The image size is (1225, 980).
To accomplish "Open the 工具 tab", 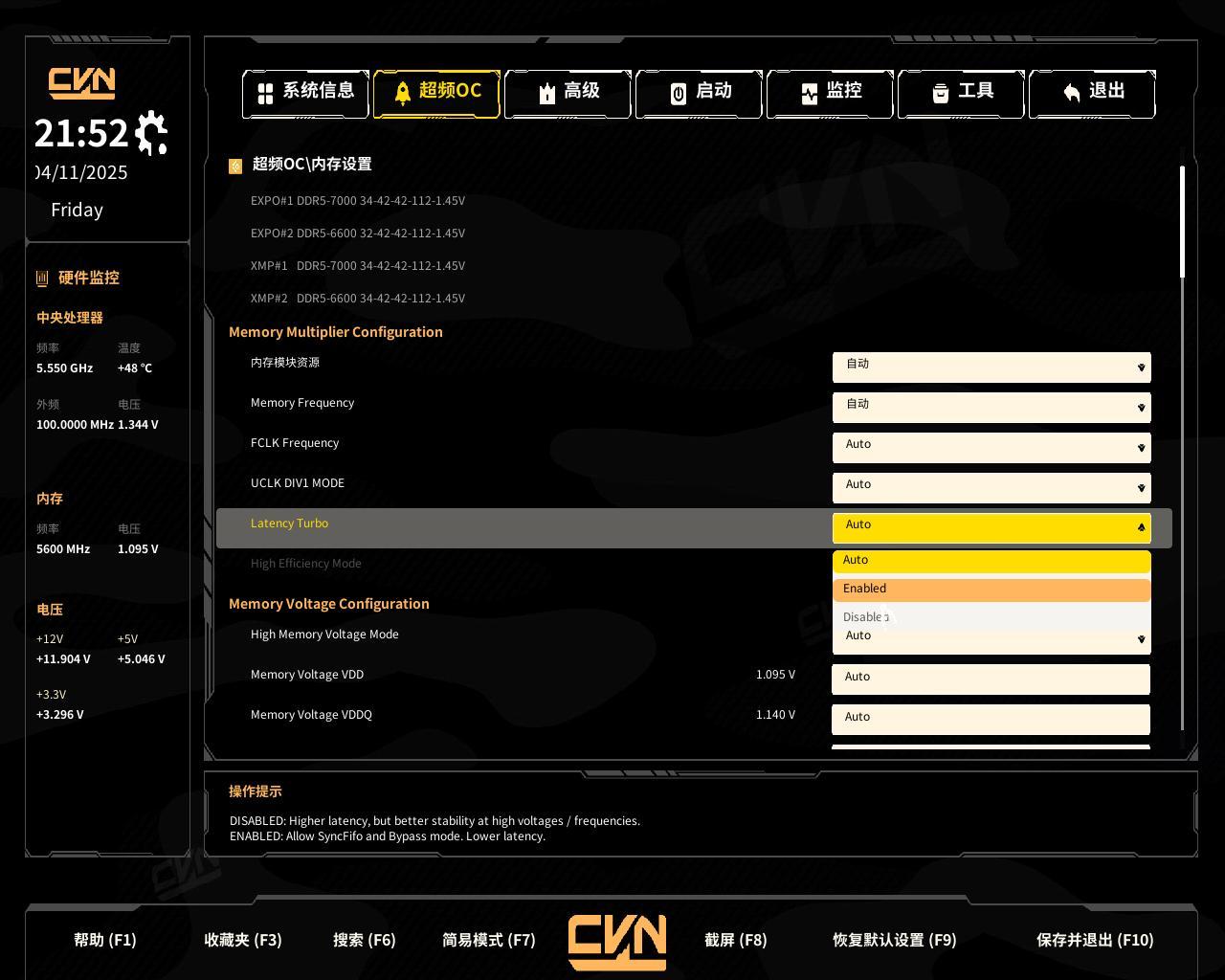I will click(961, 94).
